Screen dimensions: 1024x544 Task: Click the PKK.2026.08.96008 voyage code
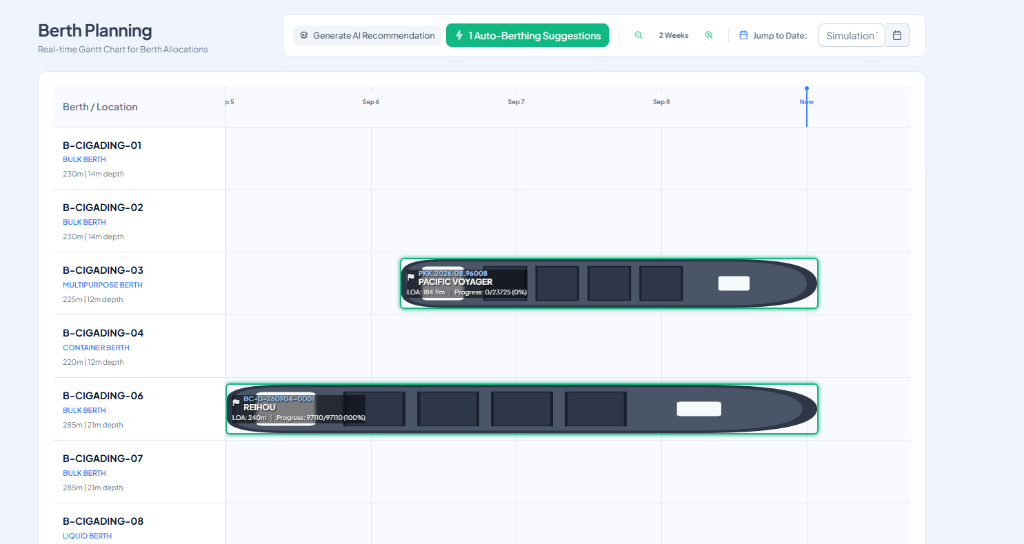click(453, 273)
